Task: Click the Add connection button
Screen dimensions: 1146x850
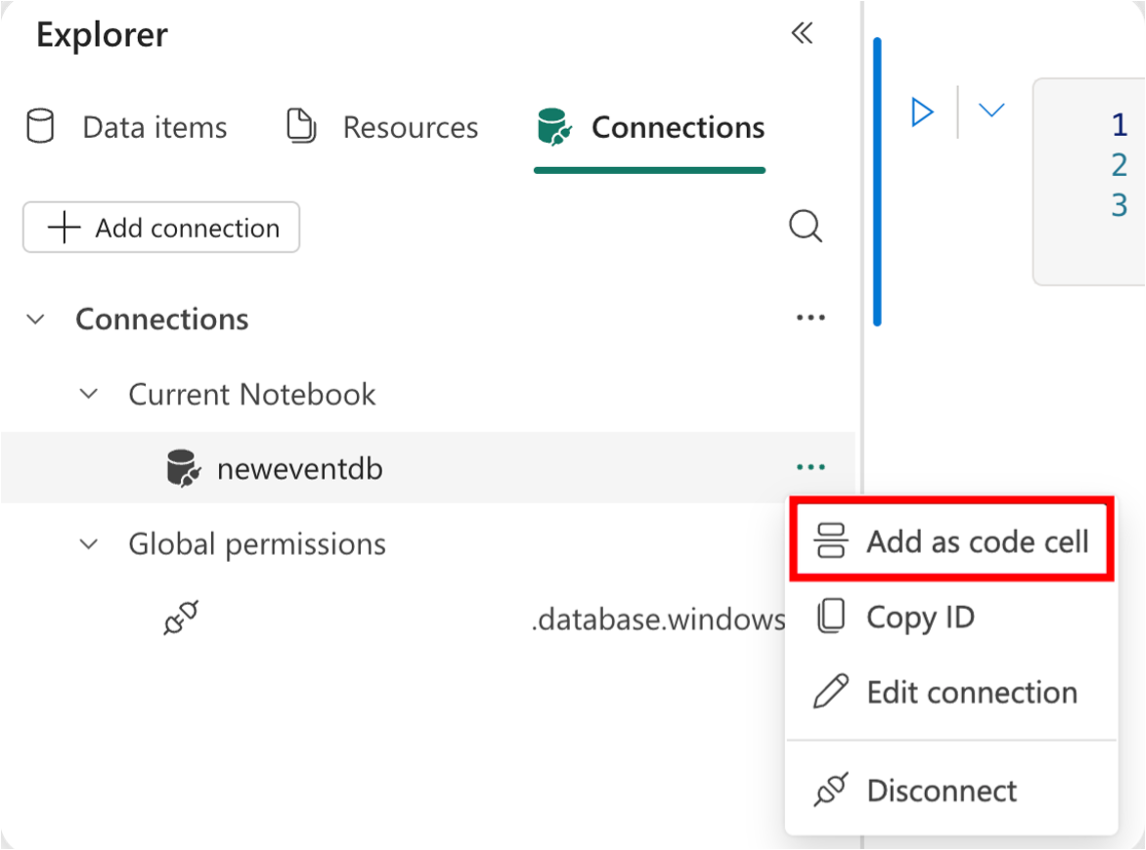Action: point(161,228)
